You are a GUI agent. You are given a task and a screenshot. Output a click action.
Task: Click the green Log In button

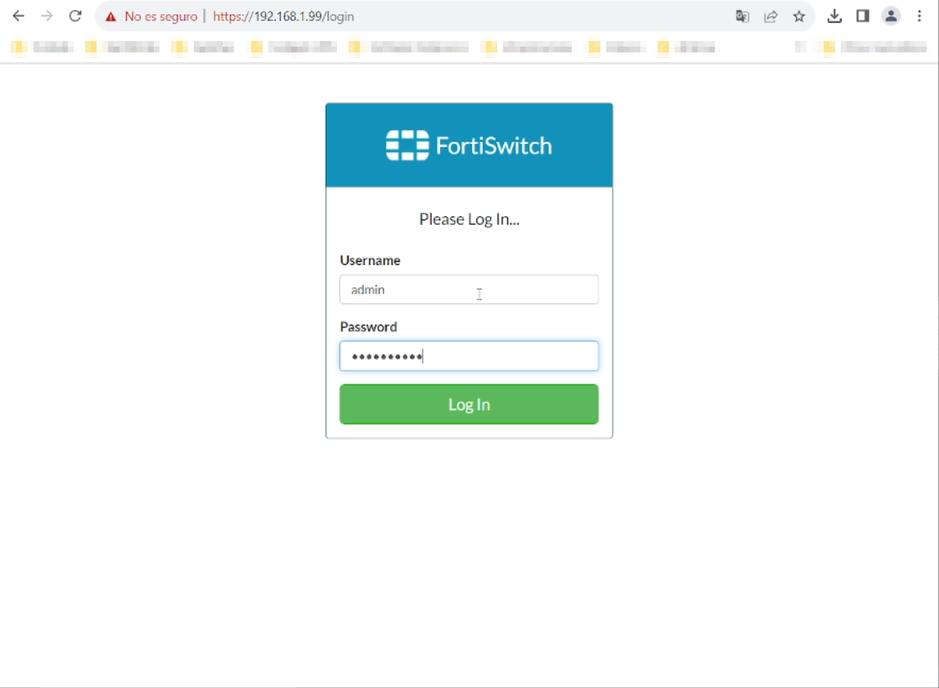tap(469, 404)
